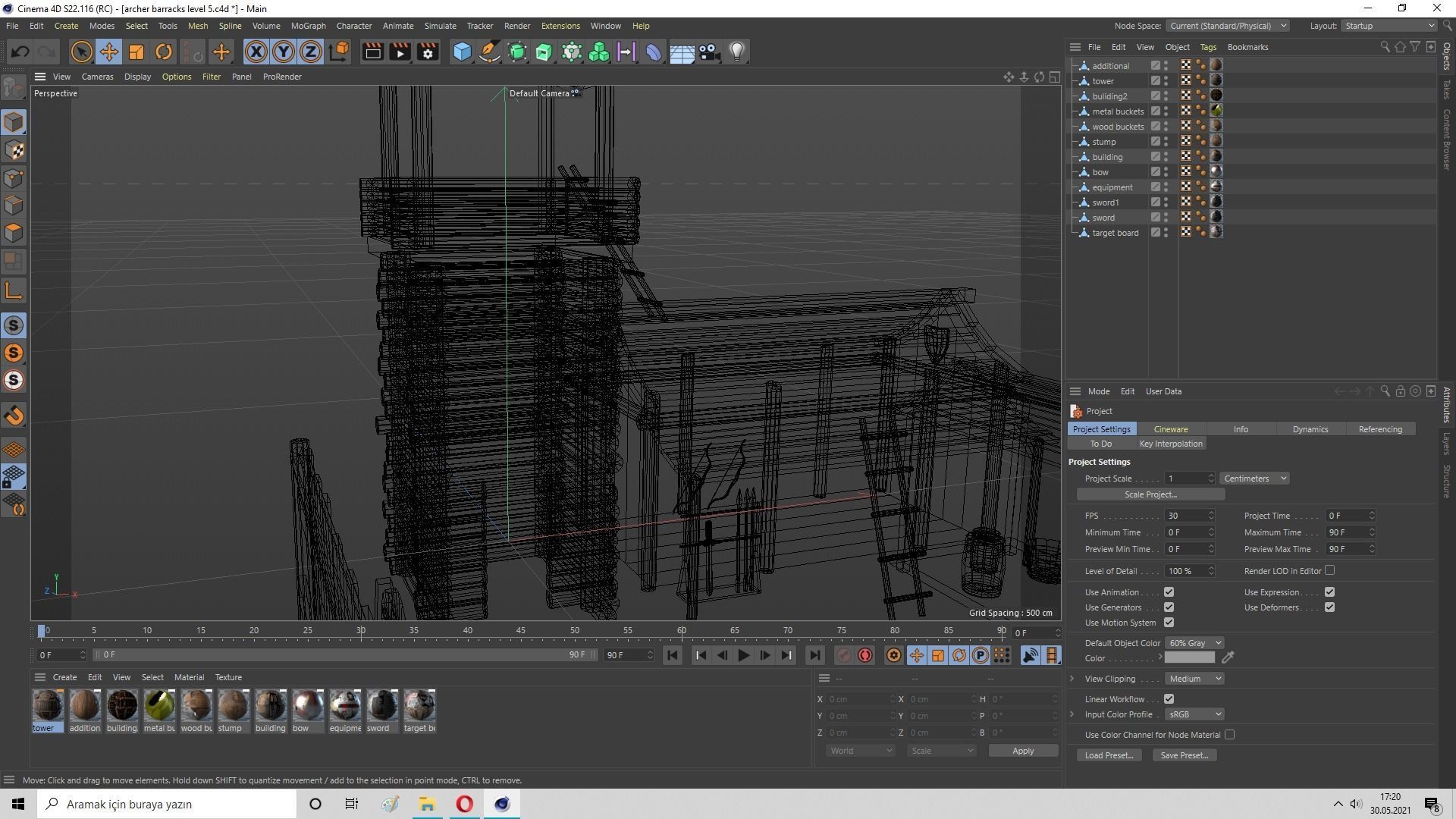Click the Record Active Objects button
Viewport: 1456px width, 819px height.
[843, 655]
